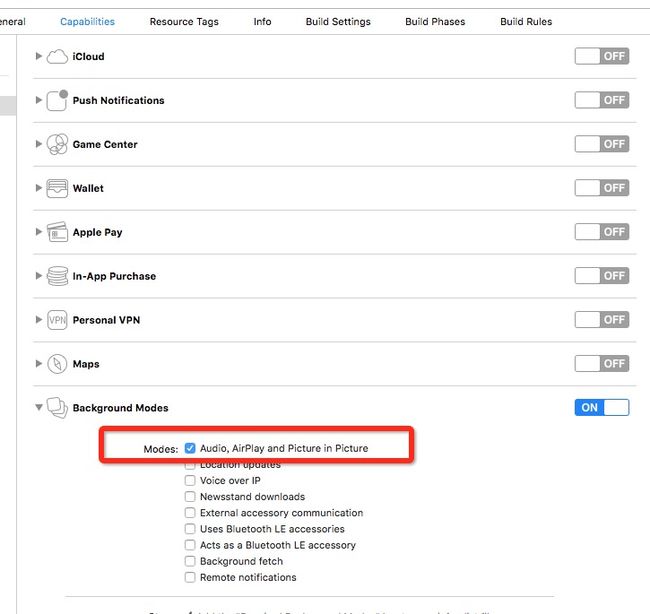This screenshot has width=650, height=614.
Task: Expand the Apple Pay disclosure triangle
Action: pos(39,232)
